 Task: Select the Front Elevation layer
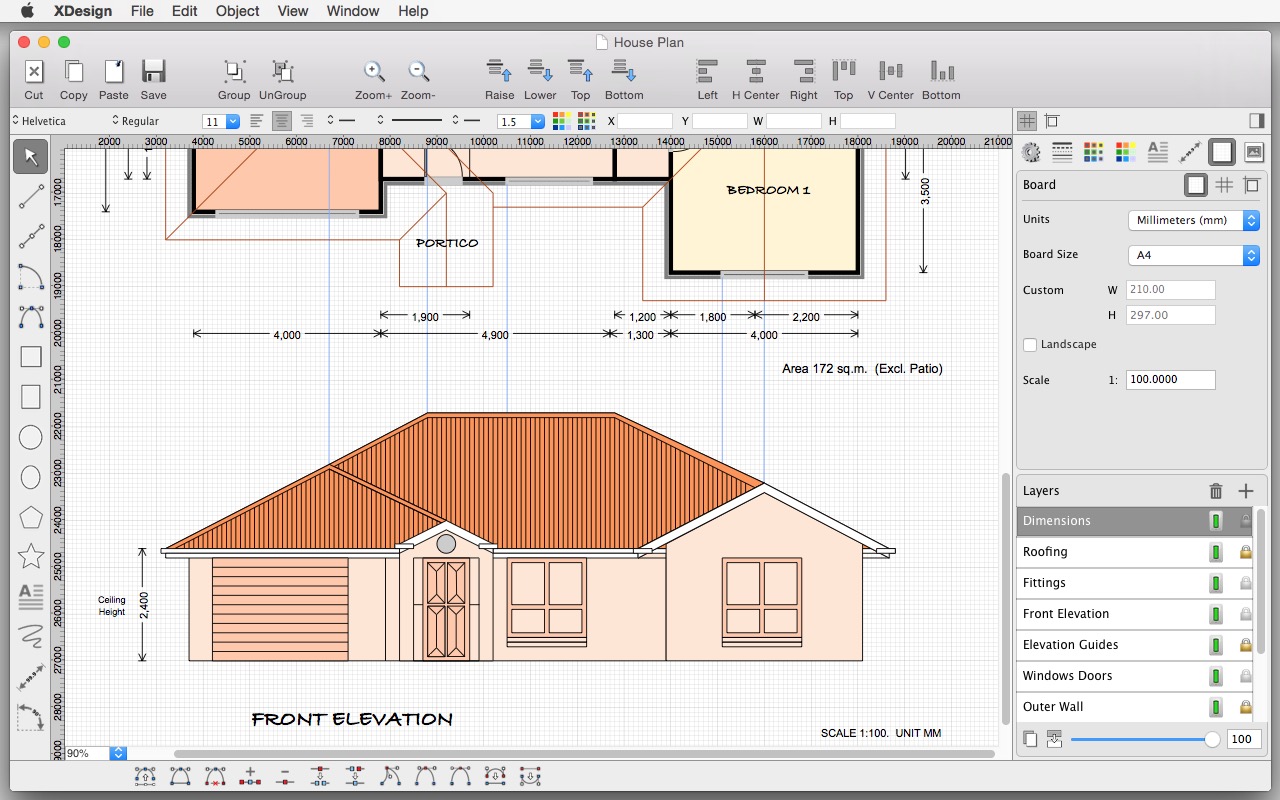tap(1066, 614)
